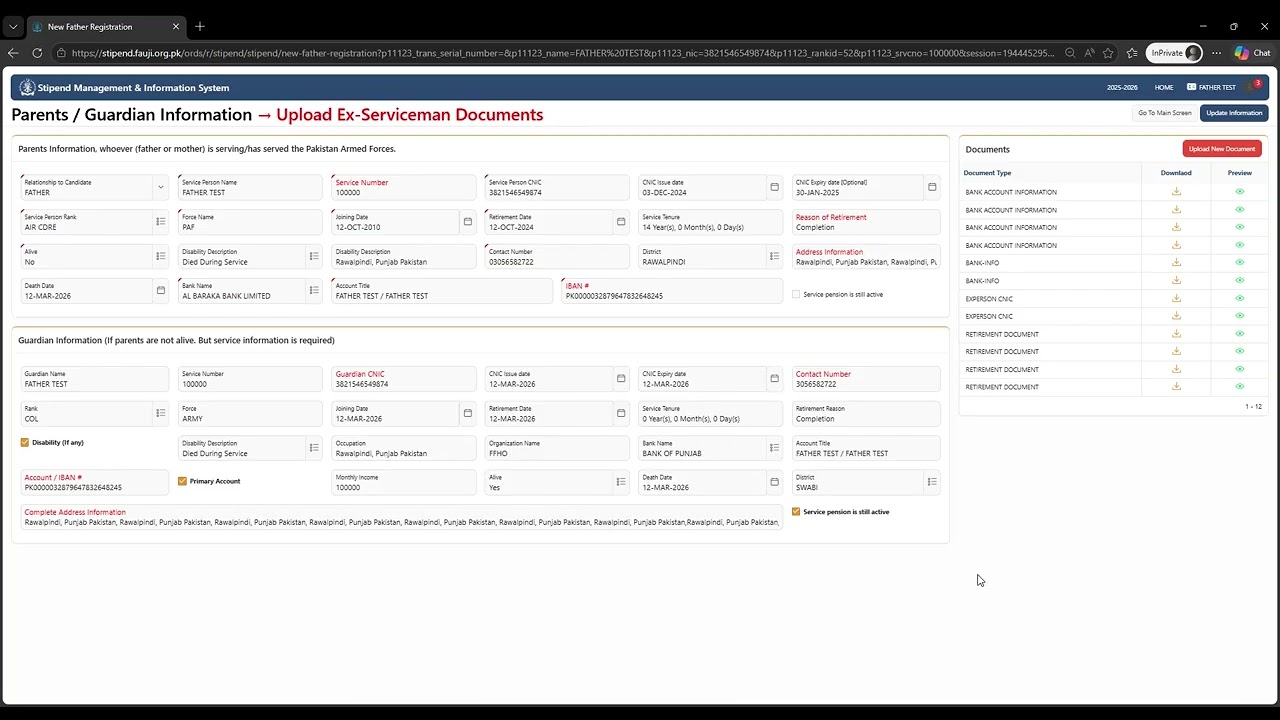This screenshot has width=1280, height=720.
Task: Switch to the New Father Registration tab
Action: [105, 26]
